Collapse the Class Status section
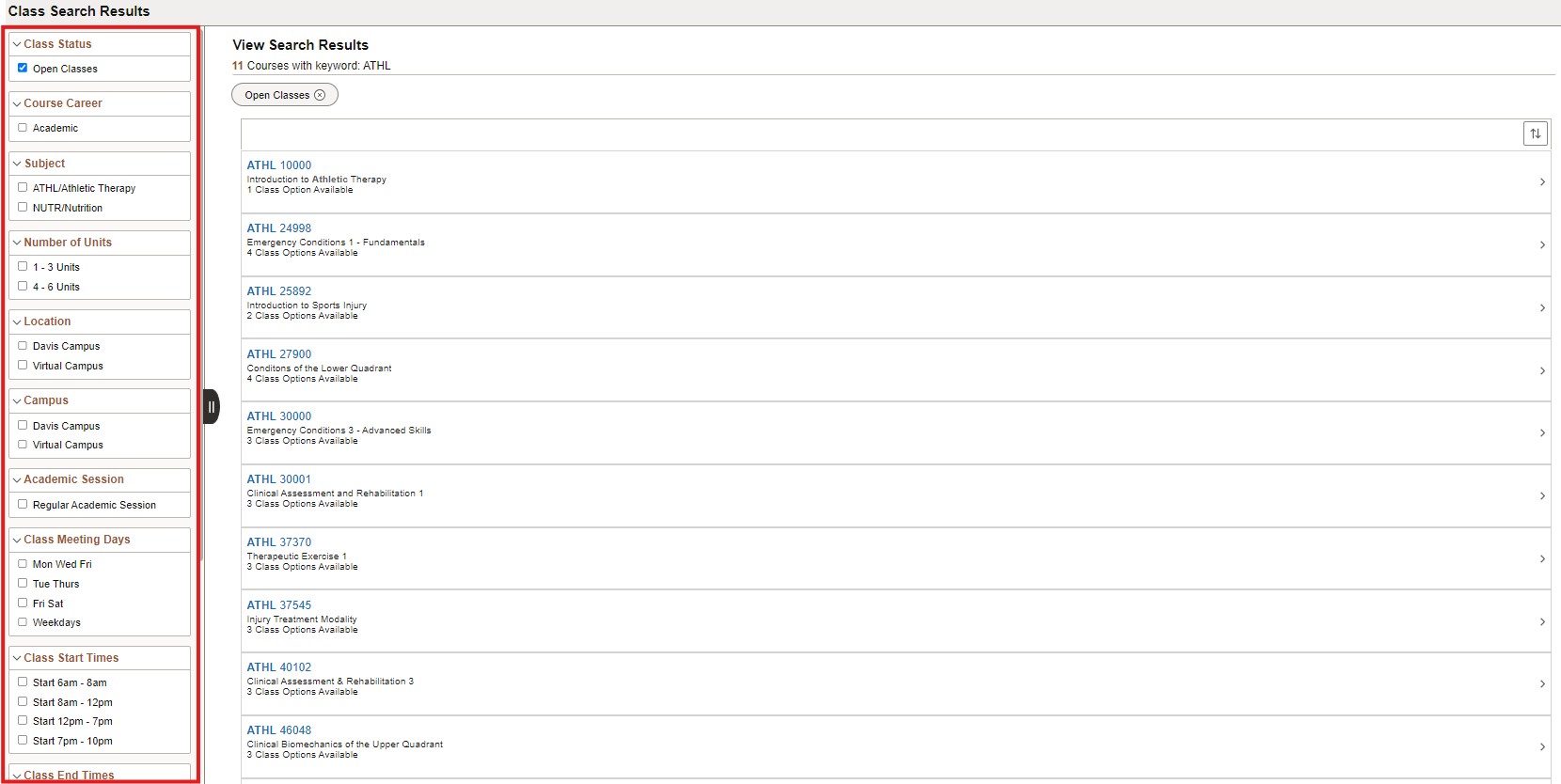This screenshot has height=784, width=1561. [x=17, y=44]
